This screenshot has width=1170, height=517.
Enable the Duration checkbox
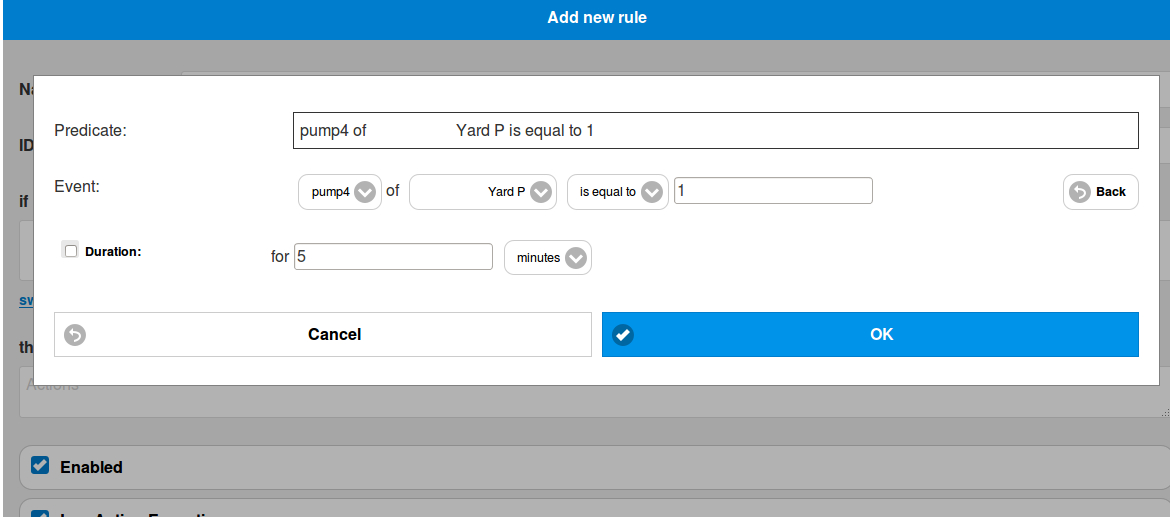click(x=71, y=251)
